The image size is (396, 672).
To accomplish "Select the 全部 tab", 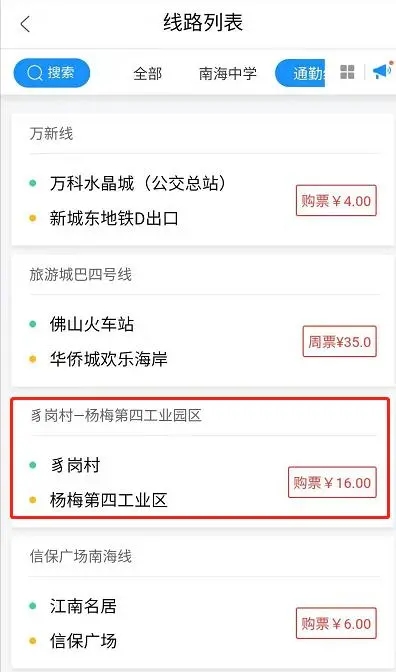I will [x=147, y=73].
